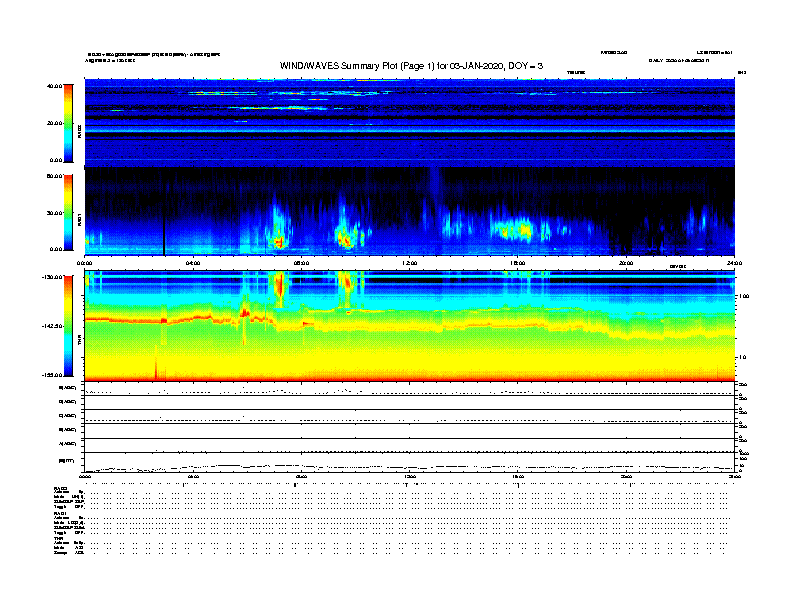
Task: Click the red burst near 07:00 in RAD1
Action: click(279, 243)
